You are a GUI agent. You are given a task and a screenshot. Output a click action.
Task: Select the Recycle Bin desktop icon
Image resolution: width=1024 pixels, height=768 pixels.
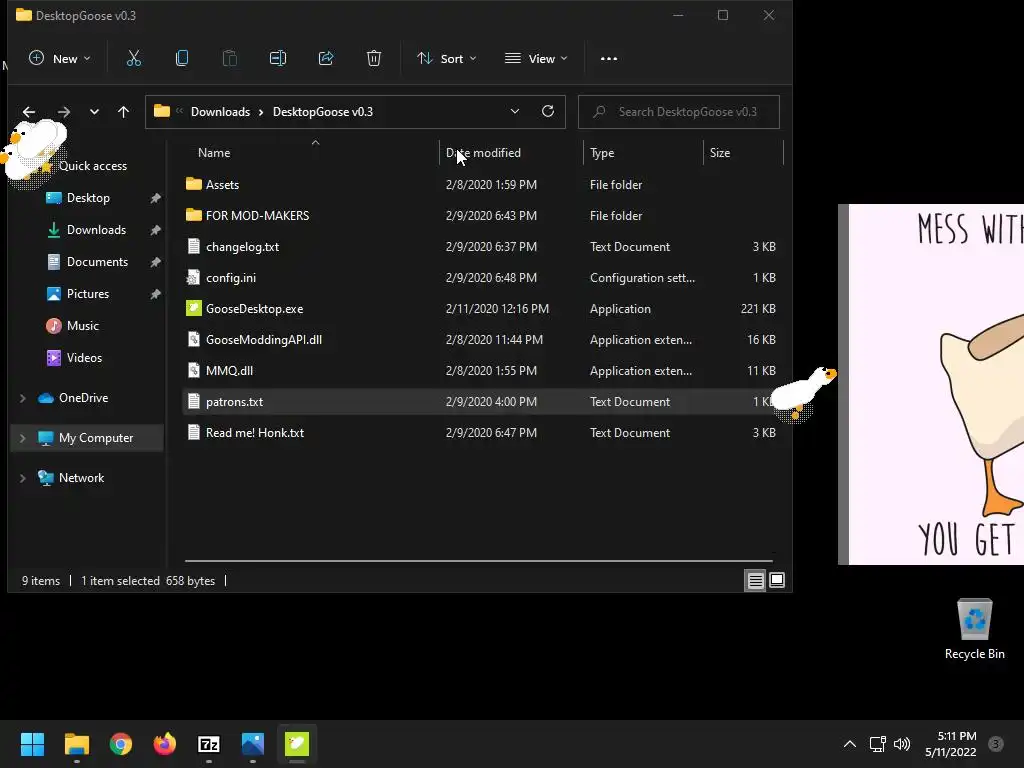pyautogui.click(x=974, y=629)
